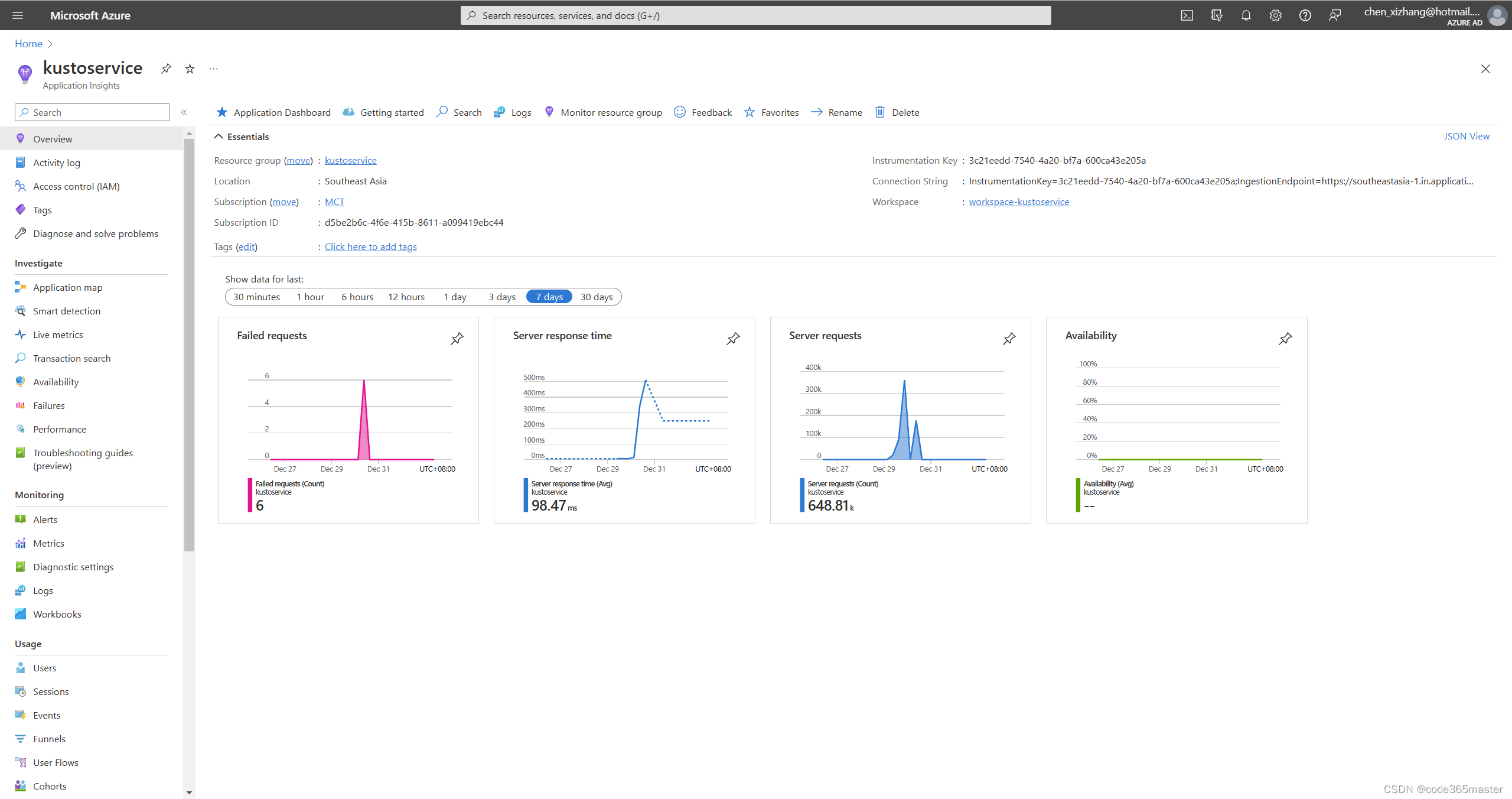Focus the global resource search box
Image resolution: width=1512 pixels, height=799 pixels.
tap(756, 15)
